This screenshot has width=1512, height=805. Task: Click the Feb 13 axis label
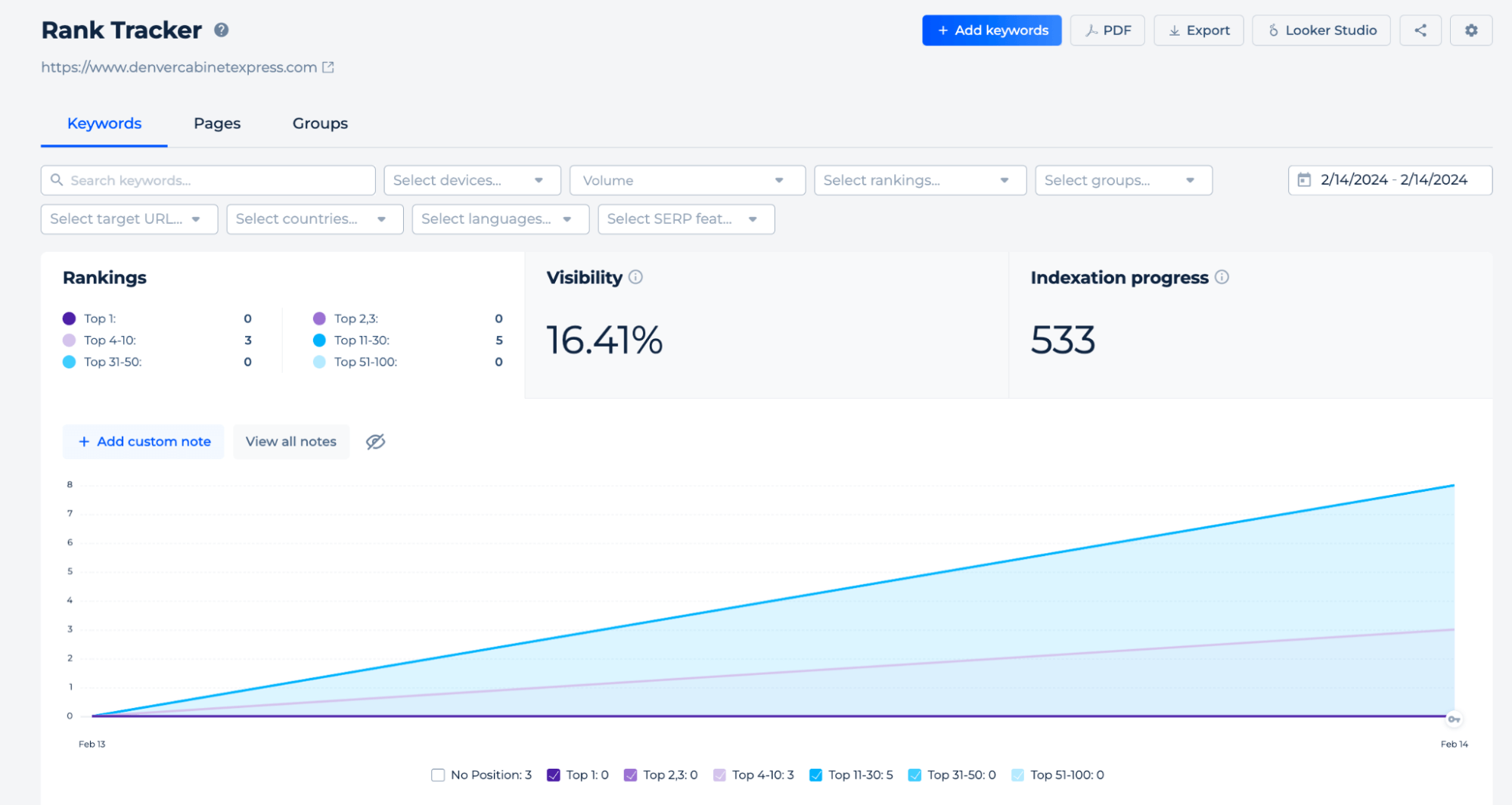92,744
